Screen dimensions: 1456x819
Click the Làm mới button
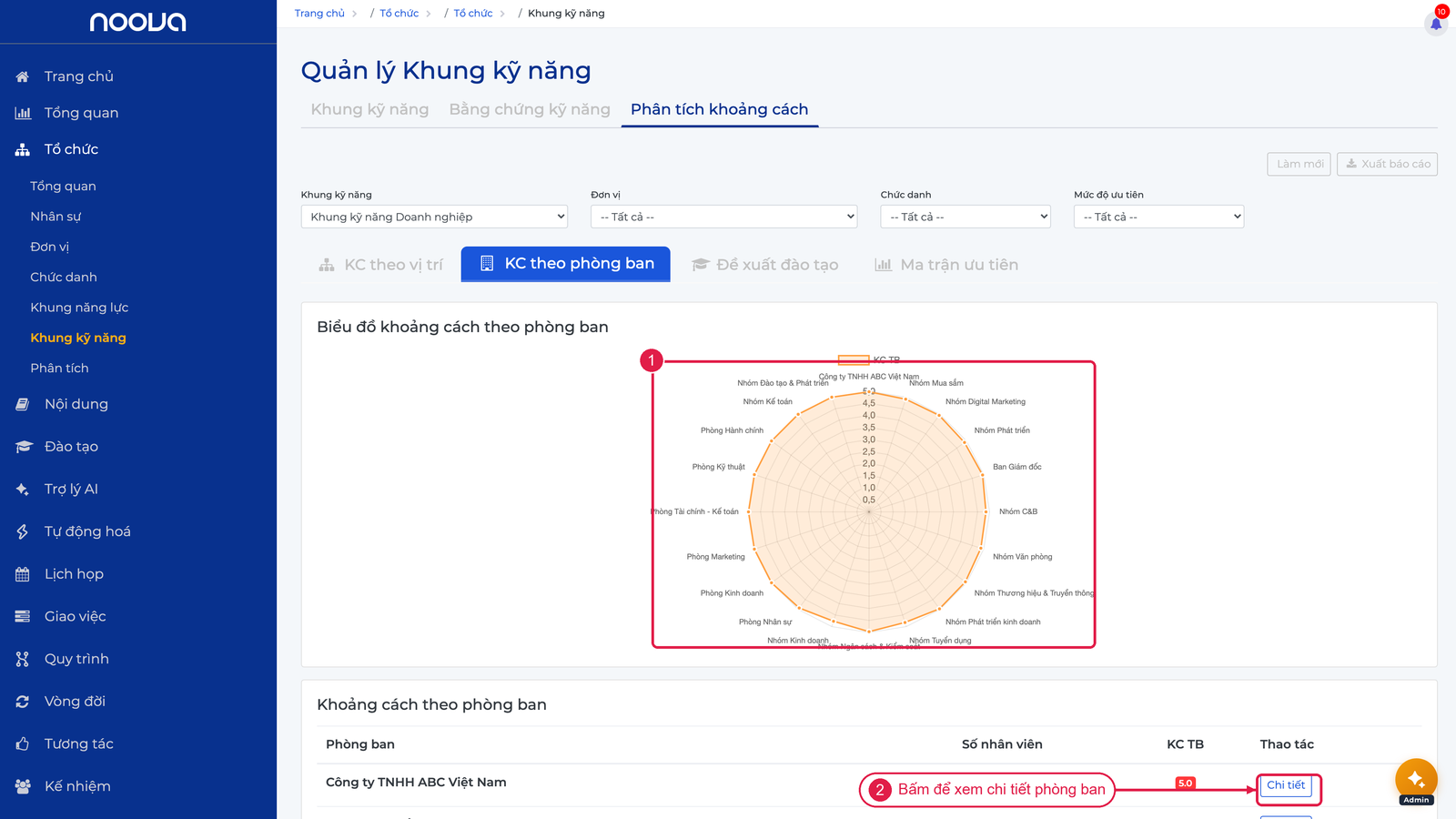click(x=1299, y=164)
